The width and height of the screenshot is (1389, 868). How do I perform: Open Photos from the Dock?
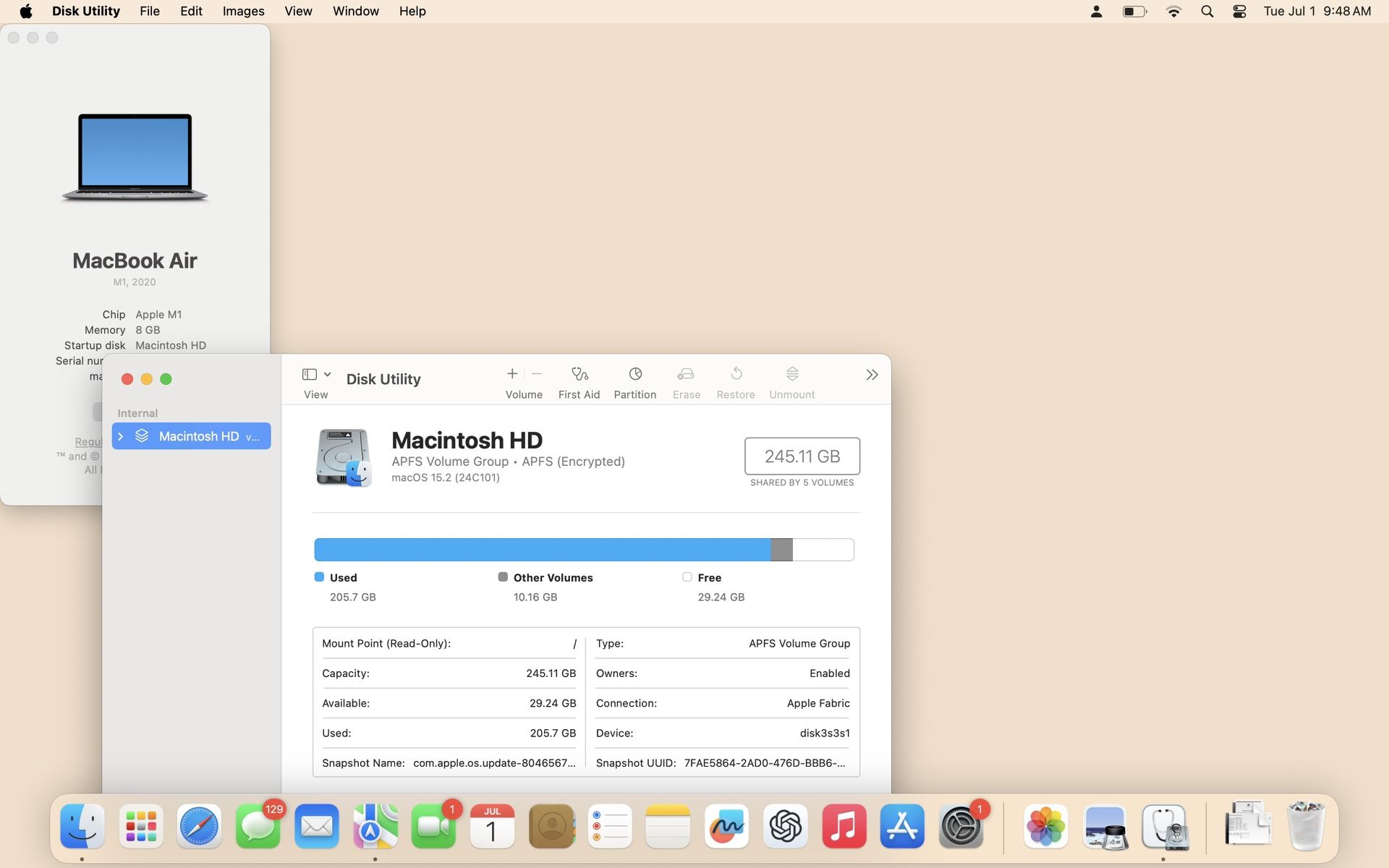pyautogui.click(x=1046, y=825)
